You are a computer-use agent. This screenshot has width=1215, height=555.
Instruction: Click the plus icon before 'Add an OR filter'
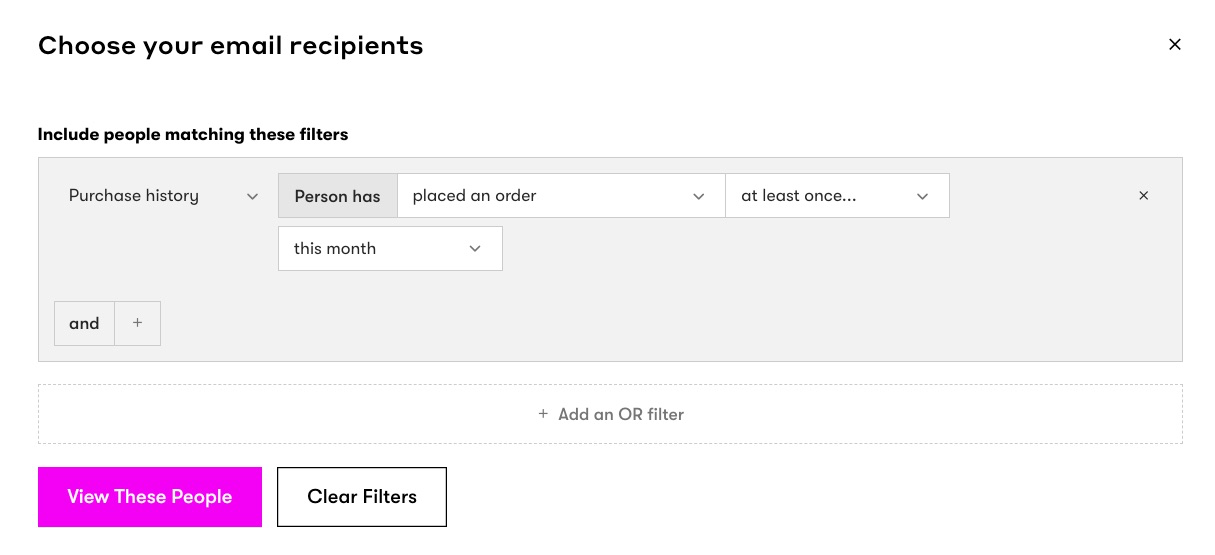click(543, 414)
